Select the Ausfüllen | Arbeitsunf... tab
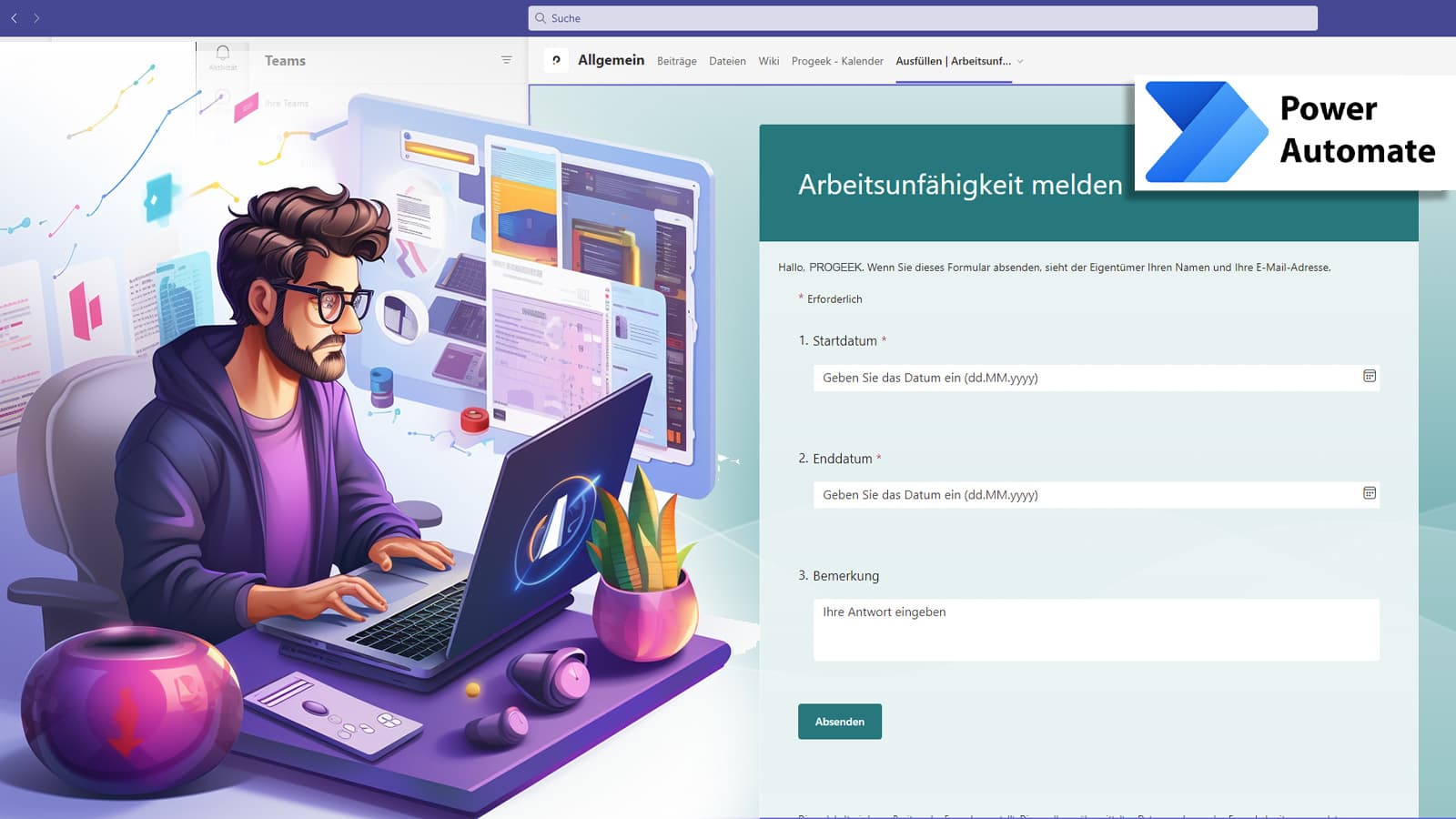The height and width of the screenshot is (819, 1456). tap(953, 61)
